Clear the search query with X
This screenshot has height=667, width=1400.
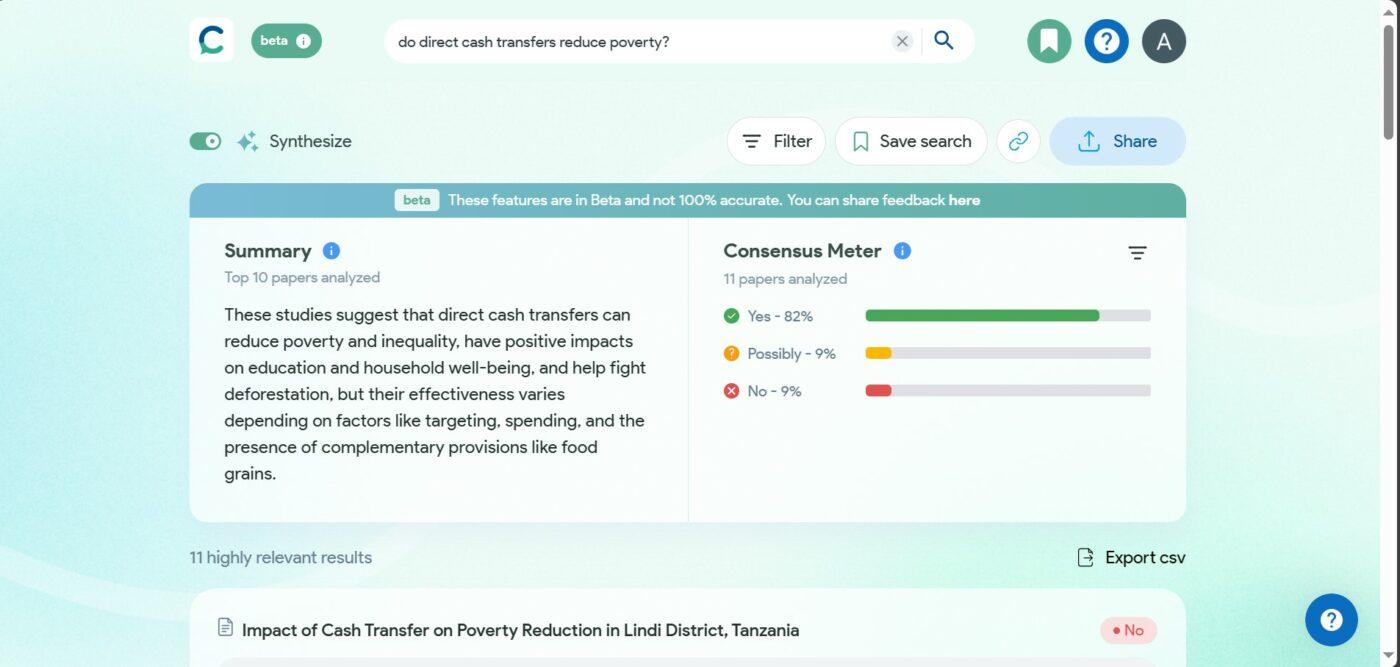[902, 41]
